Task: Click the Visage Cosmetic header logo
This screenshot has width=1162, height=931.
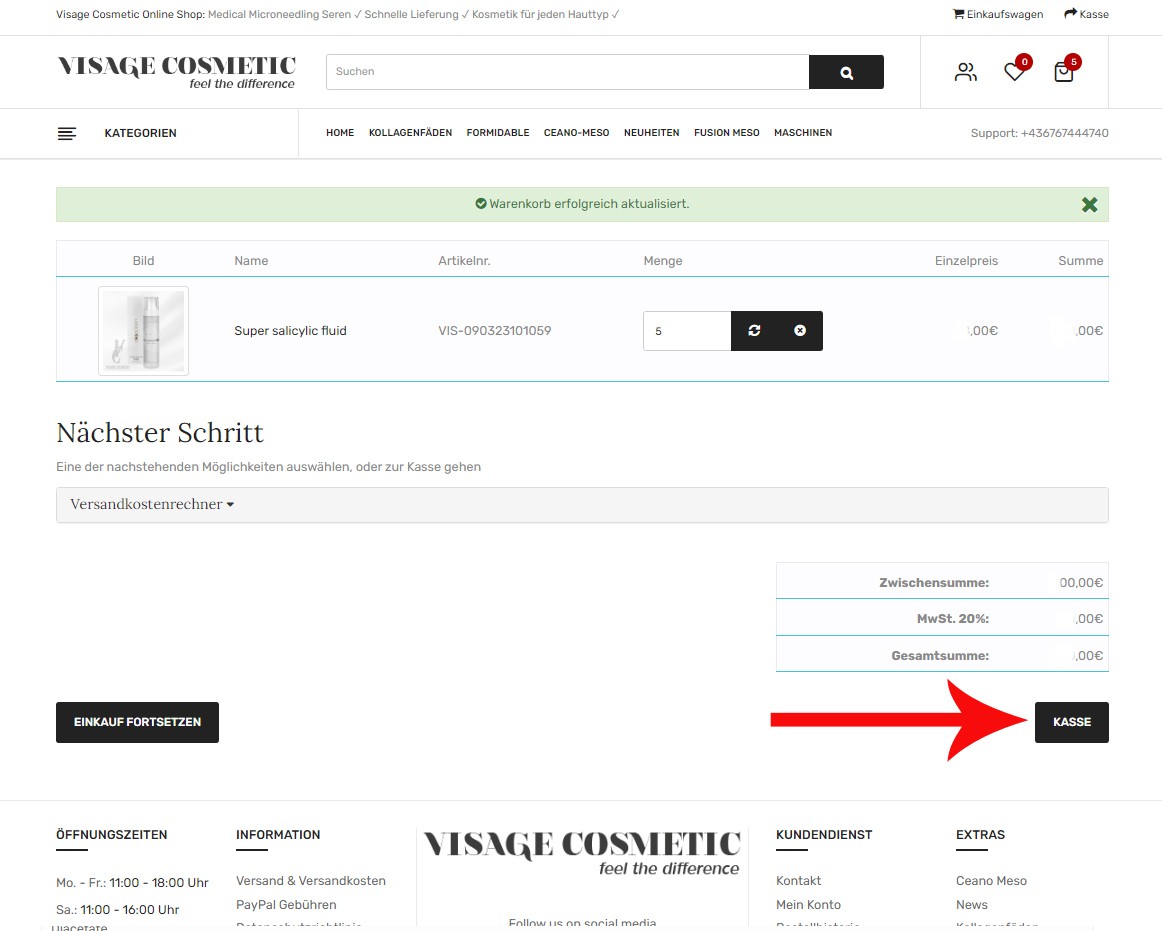Action: pyautogui.click(x=177, y=71)
